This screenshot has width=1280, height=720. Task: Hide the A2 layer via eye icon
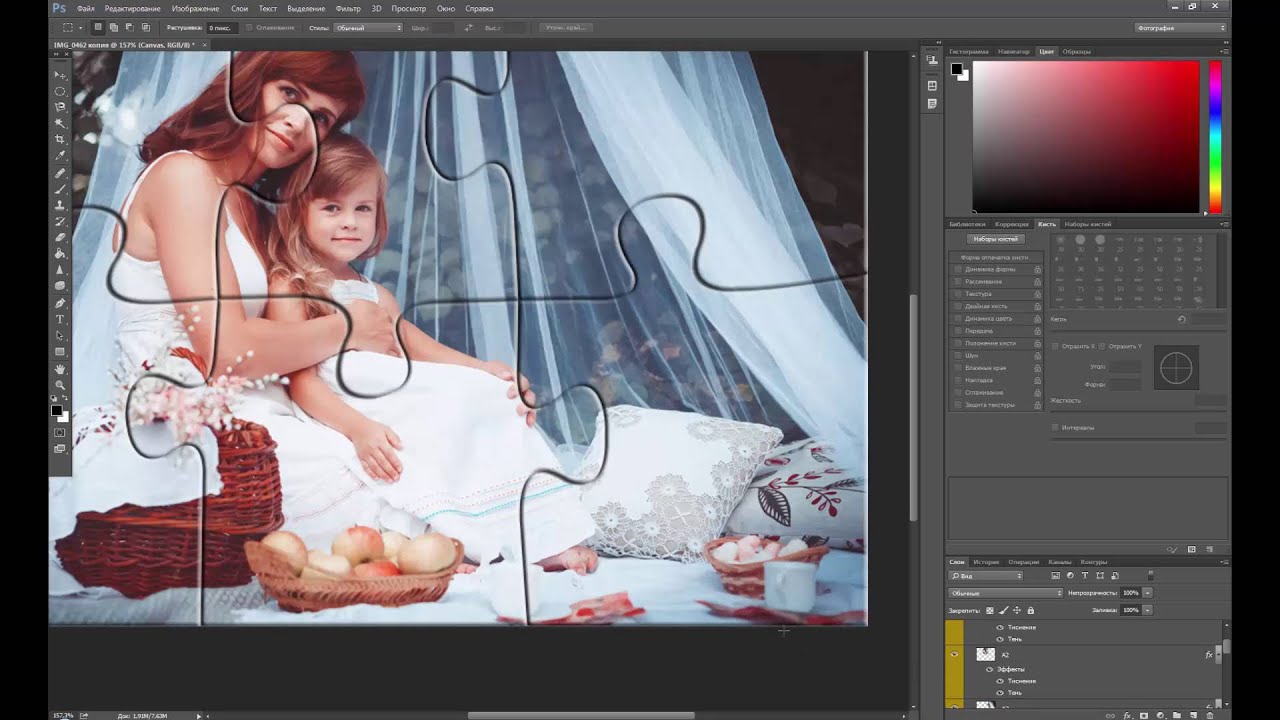point(955,654)
